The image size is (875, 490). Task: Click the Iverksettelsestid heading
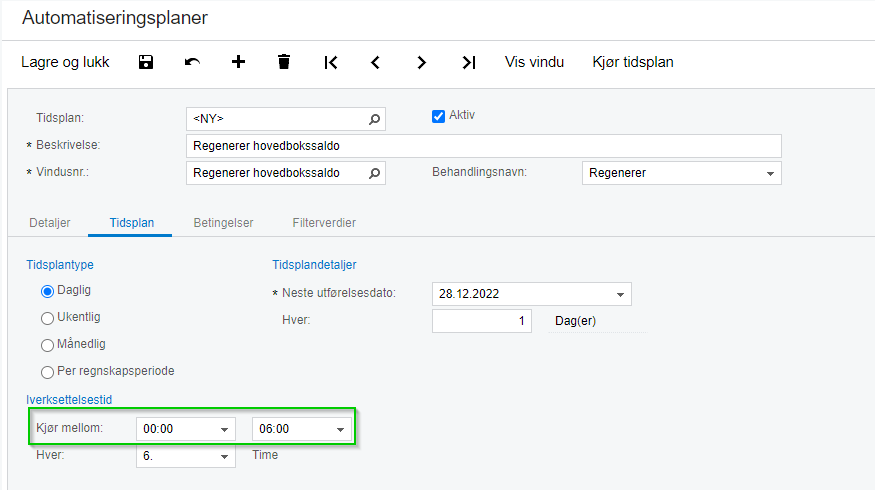click(69, 400)
